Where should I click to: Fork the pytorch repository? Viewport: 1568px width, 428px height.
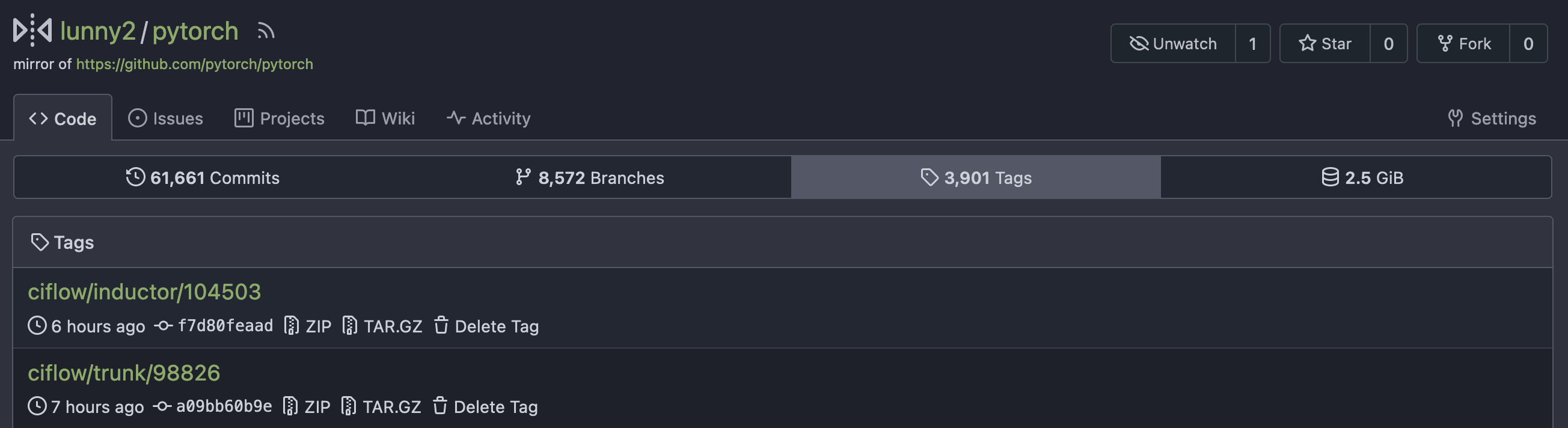pos(1463,44)
